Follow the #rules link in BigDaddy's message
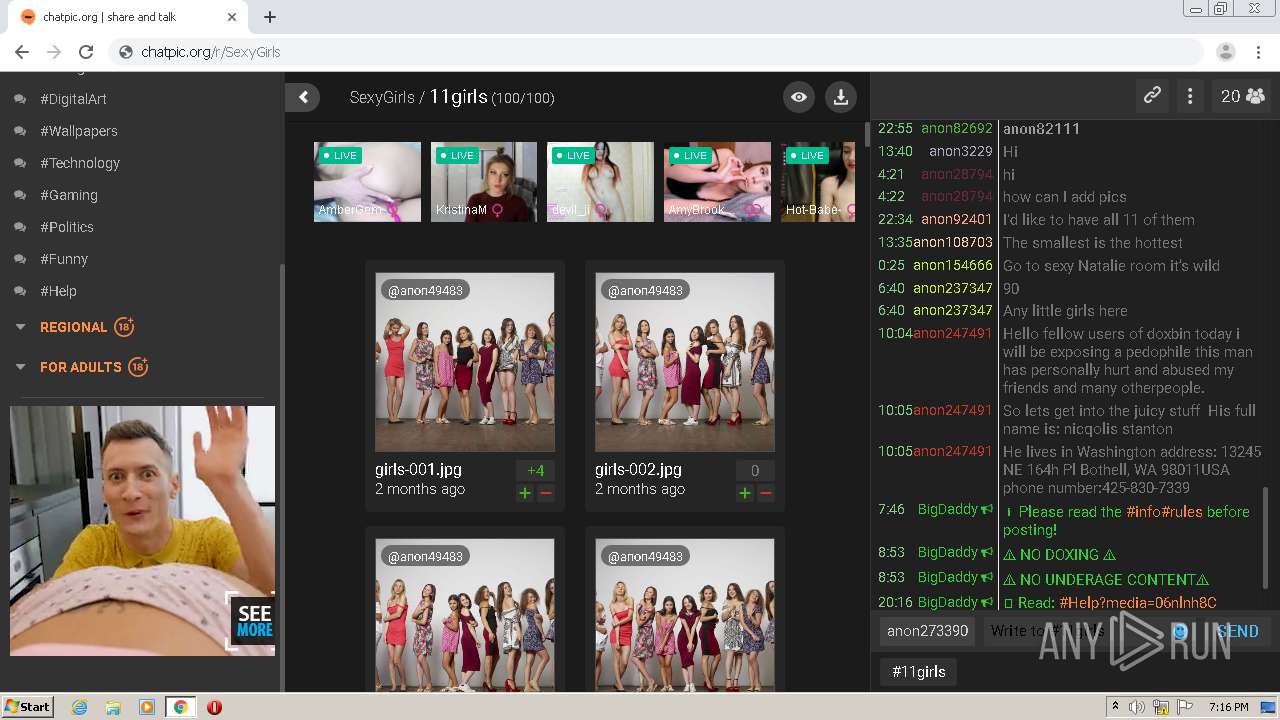The width and height of the screenshot is (1280, 720). [x=1183, y=511]
